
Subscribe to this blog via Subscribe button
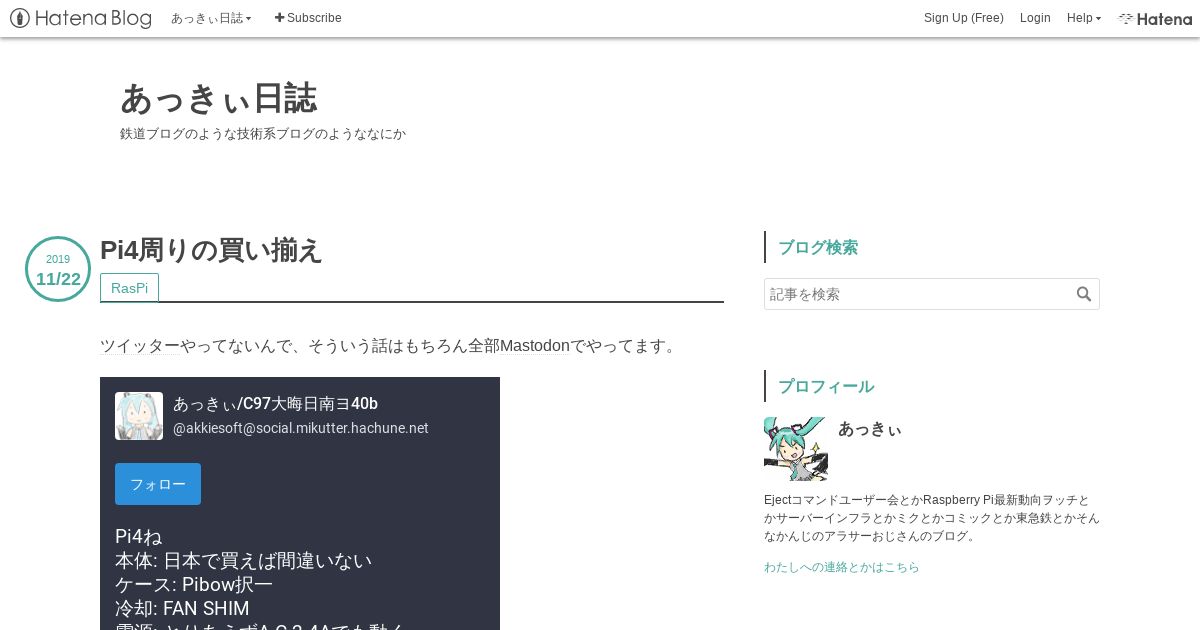pyautogui.click(x=308, y=18)
